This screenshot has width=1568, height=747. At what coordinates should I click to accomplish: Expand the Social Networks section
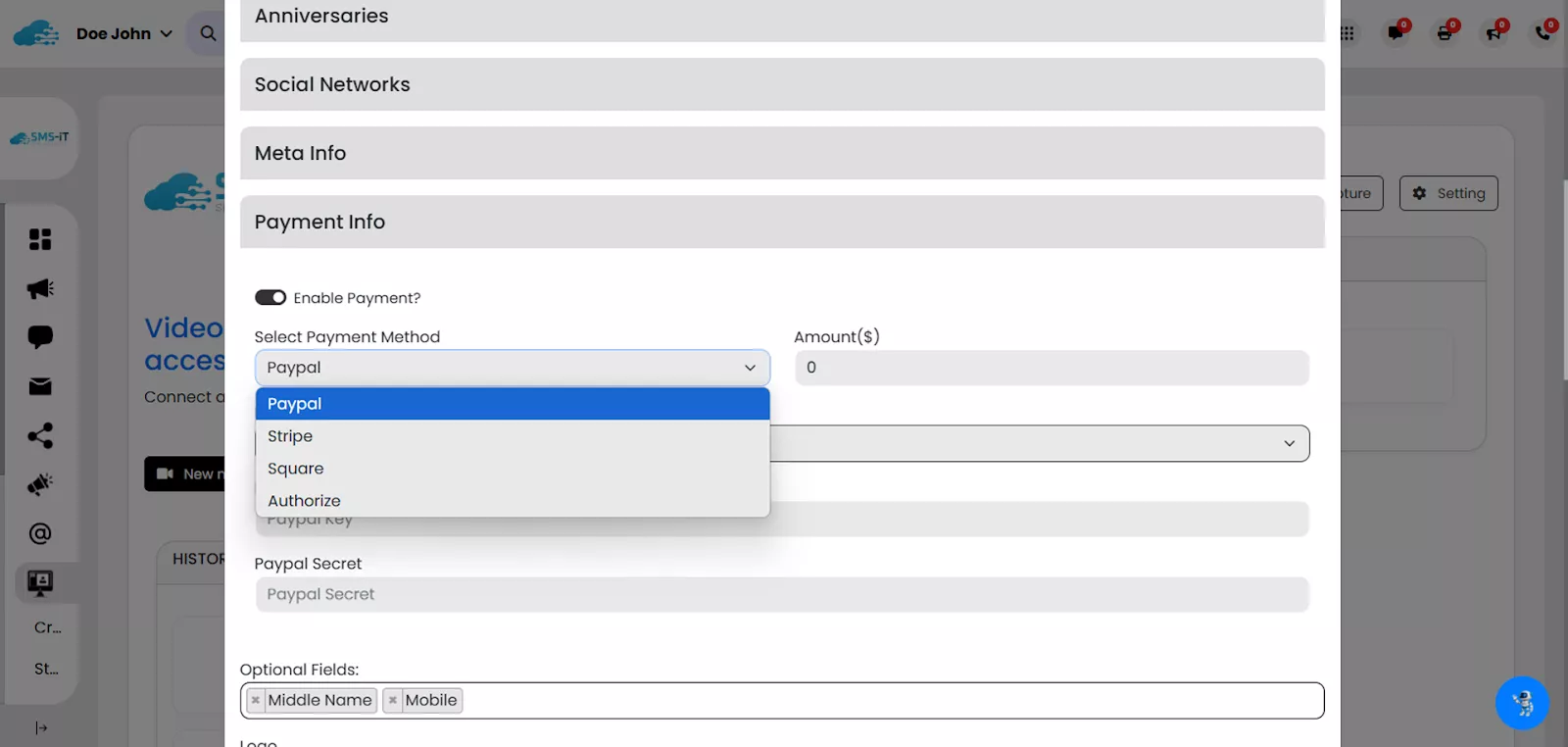click(x=781, y=84)
